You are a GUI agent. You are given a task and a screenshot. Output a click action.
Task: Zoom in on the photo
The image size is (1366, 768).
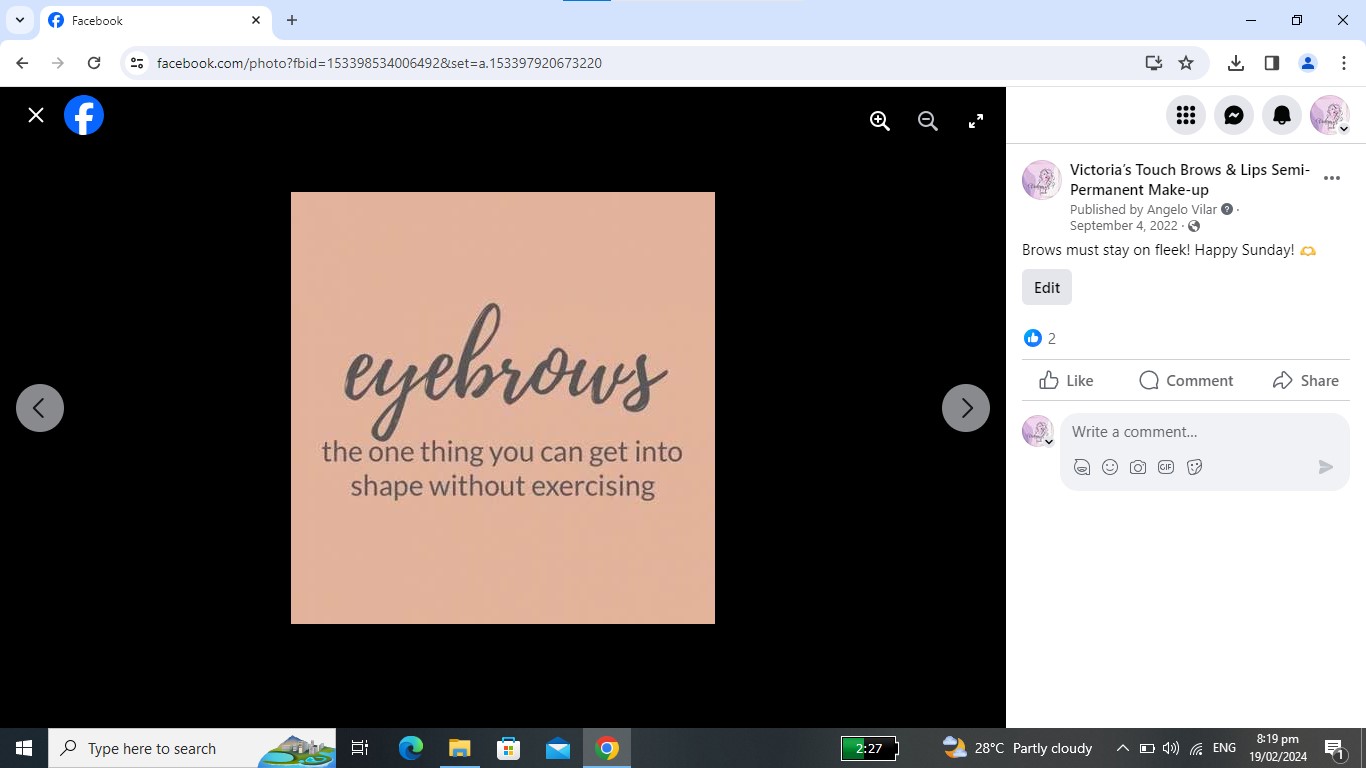880,121
